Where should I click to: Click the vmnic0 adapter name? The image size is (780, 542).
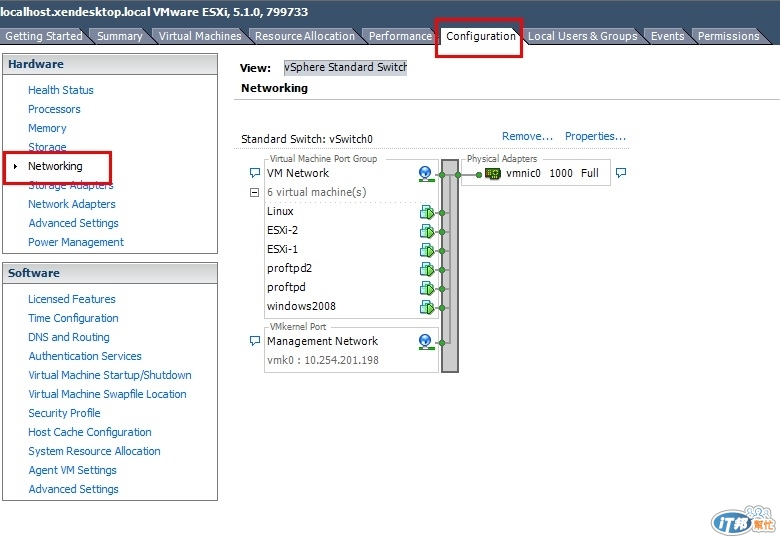[x=523, y=173]
